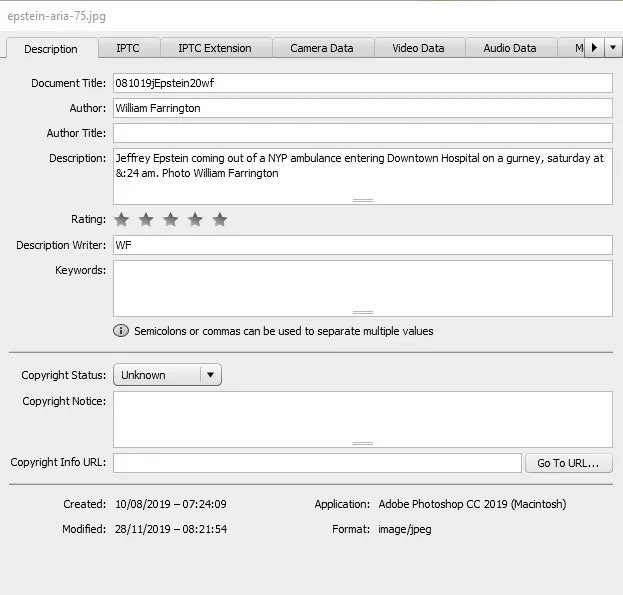Screen dimensions: 623x595
Task: Click the Go To URL button
Action: (x=569, y=463)
